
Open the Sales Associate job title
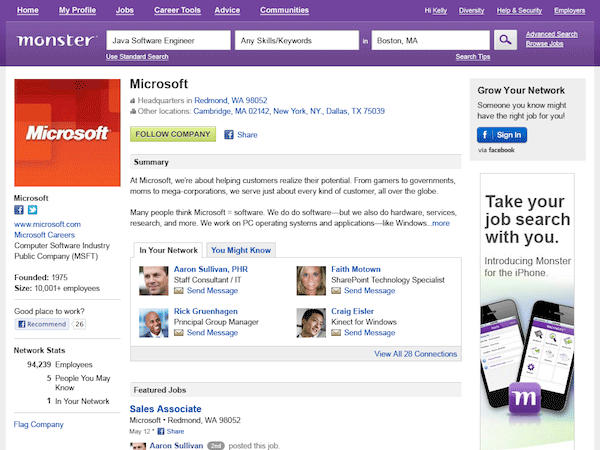(165, 409)
